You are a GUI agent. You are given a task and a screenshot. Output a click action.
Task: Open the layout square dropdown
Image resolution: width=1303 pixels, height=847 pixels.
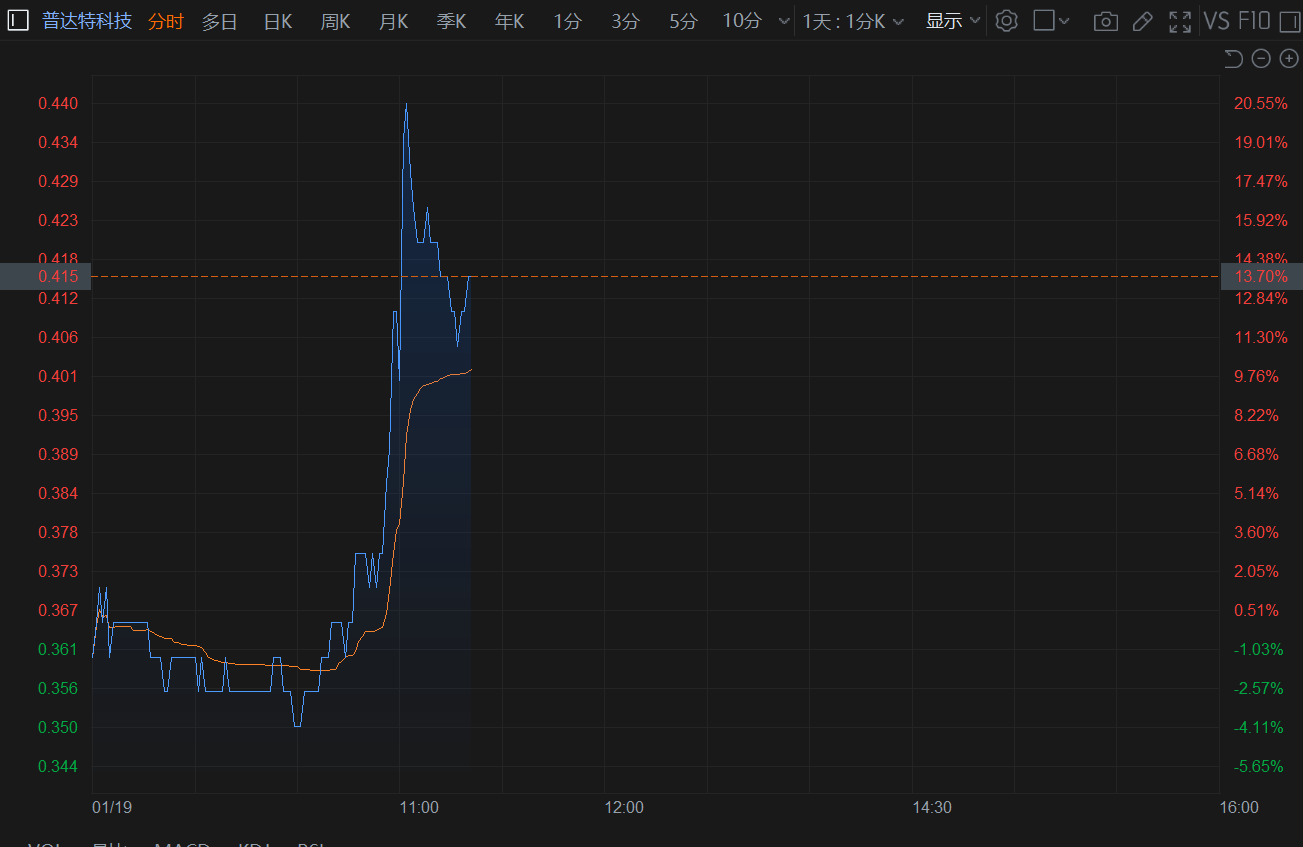point(1051,21)
